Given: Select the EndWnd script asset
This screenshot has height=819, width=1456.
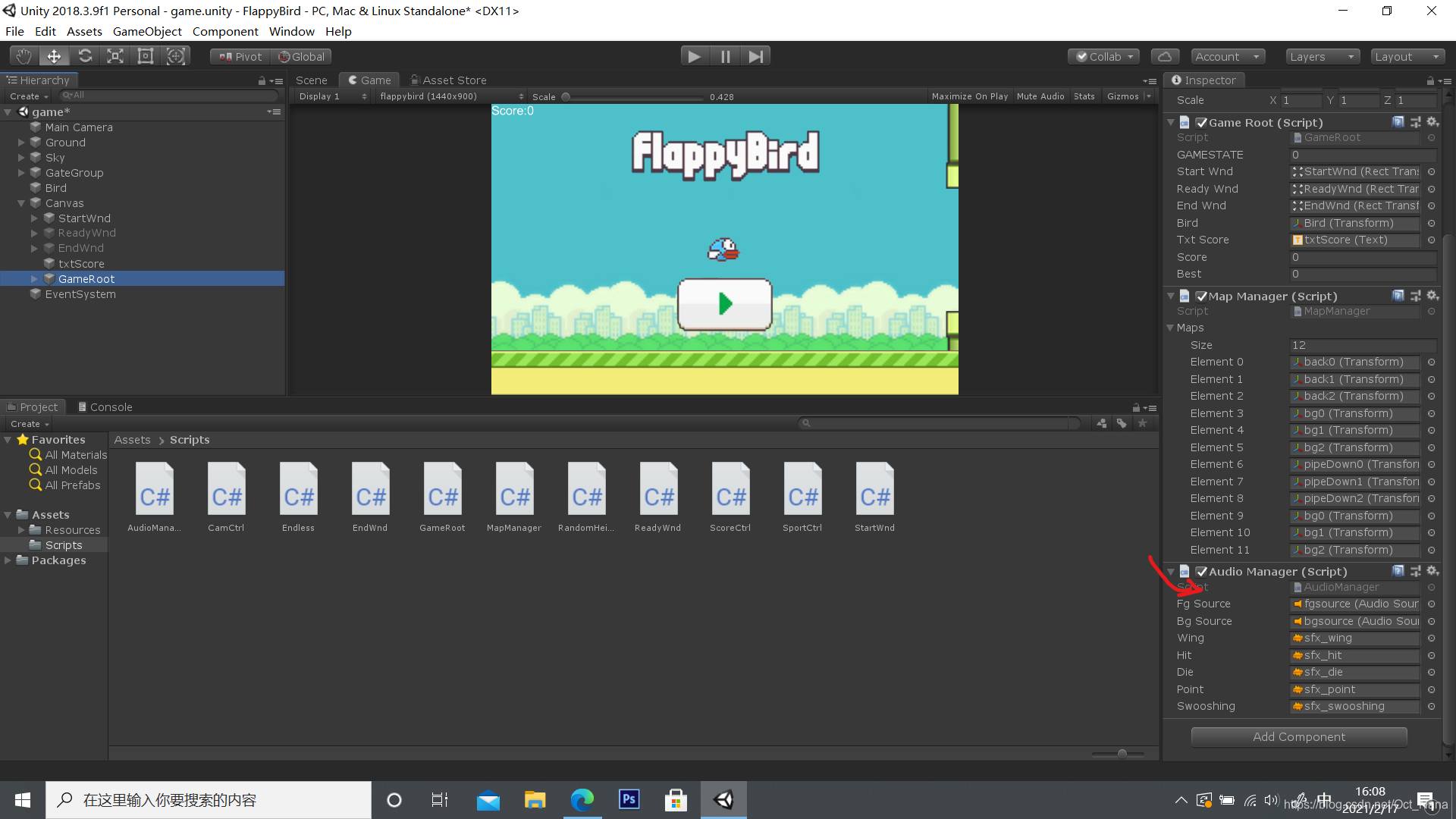Looking at the screenshot, I should click(371, 497).
